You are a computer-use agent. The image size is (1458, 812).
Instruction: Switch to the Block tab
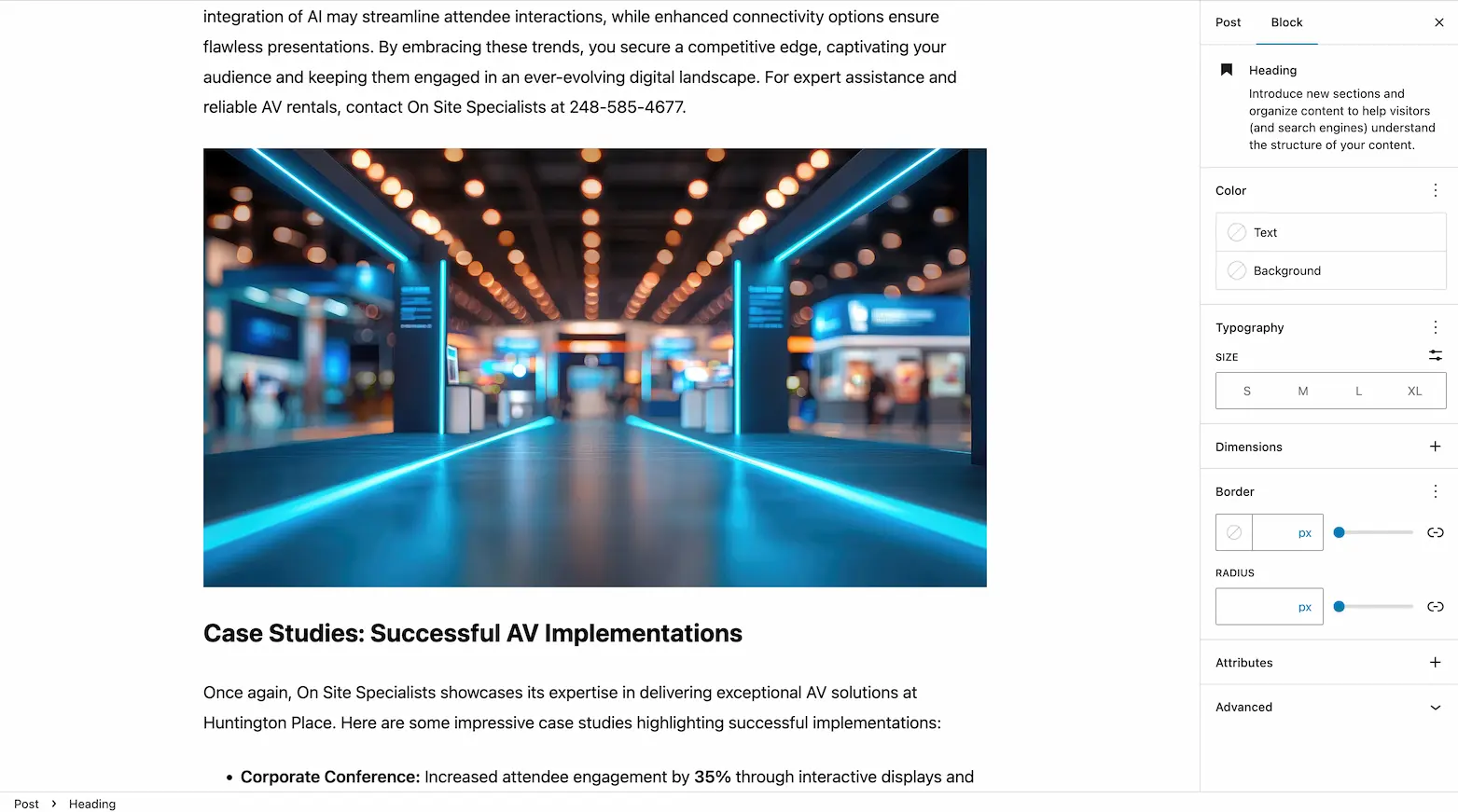[1286, 21]
